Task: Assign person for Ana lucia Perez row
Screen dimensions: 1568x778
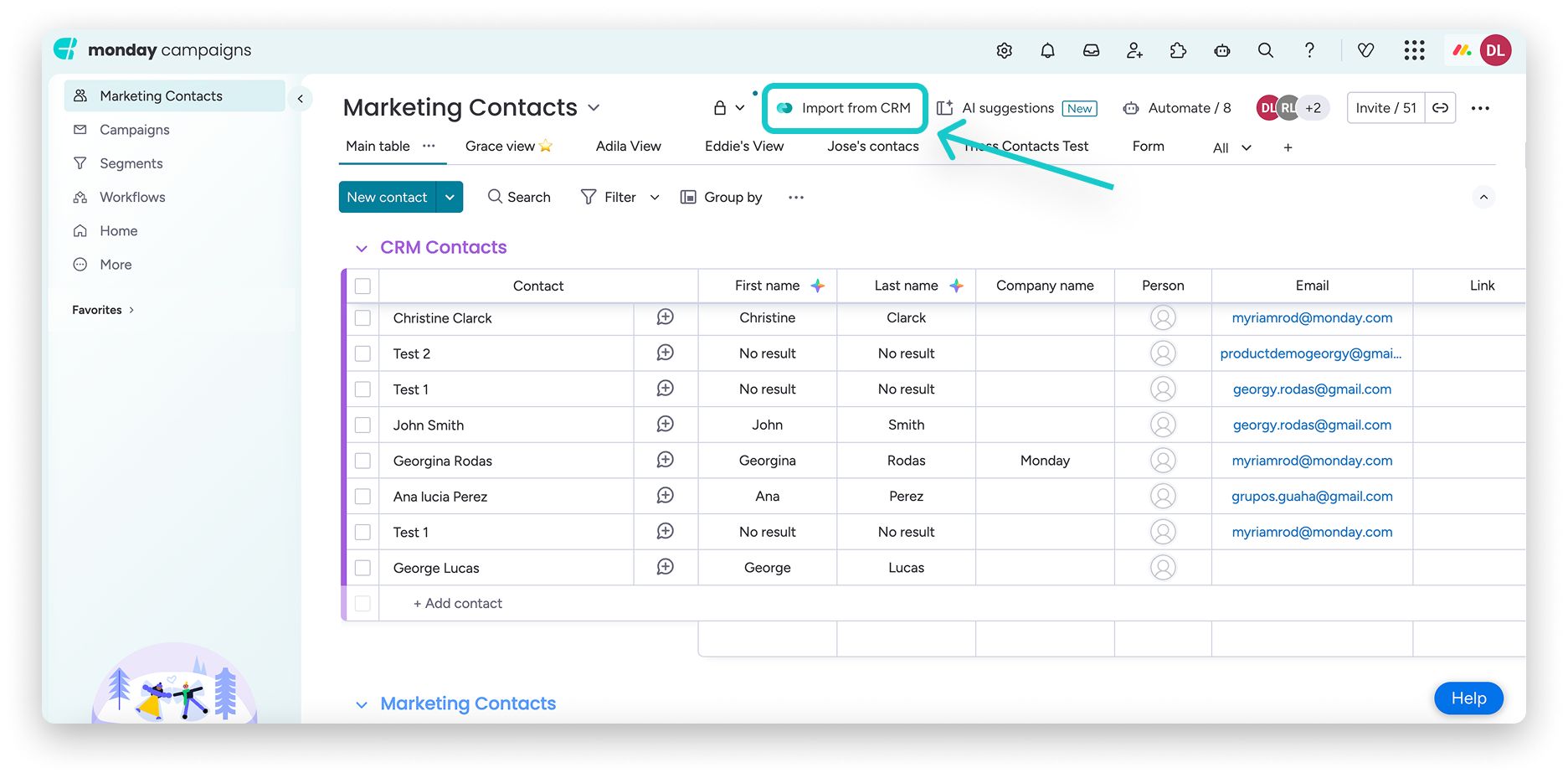Action: click(x=1163, y=497)
